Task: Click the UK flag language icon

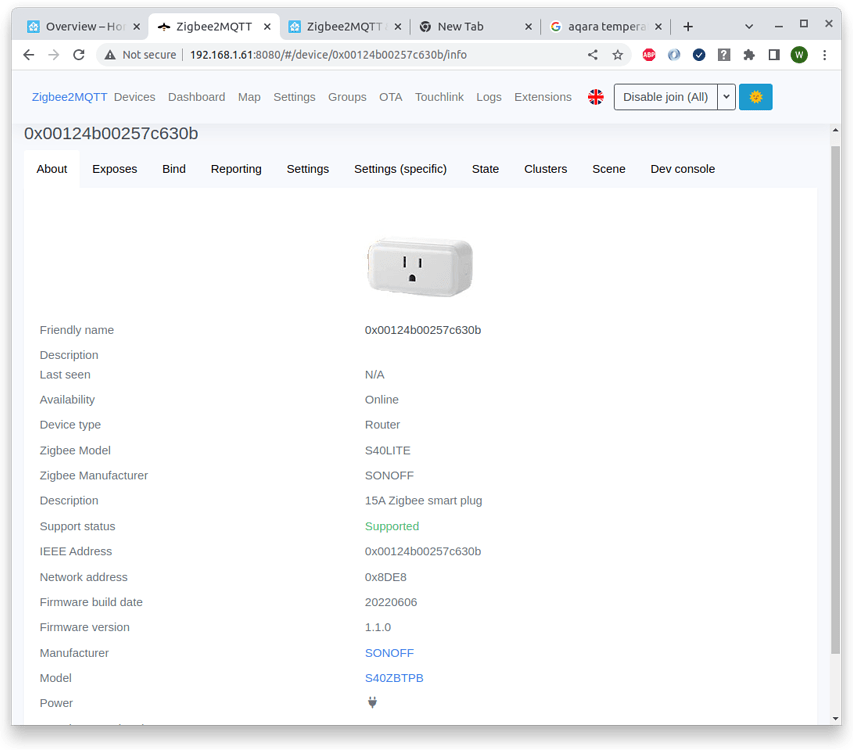Action: pyautogui.click(x=596, y=96)
